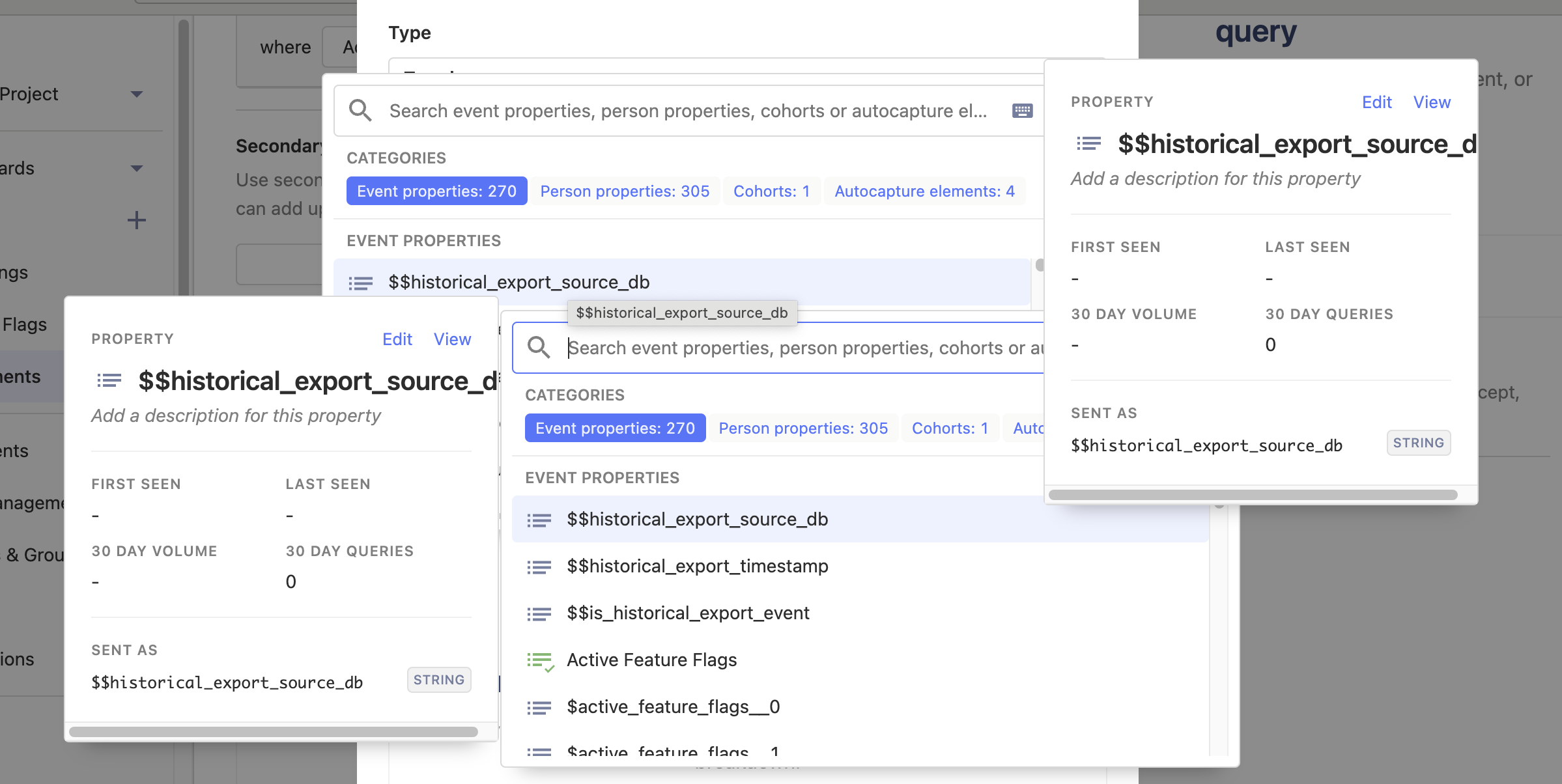
Task: Click the list icon next to $$historical_export_timestamp
Action: pos(539,567)
